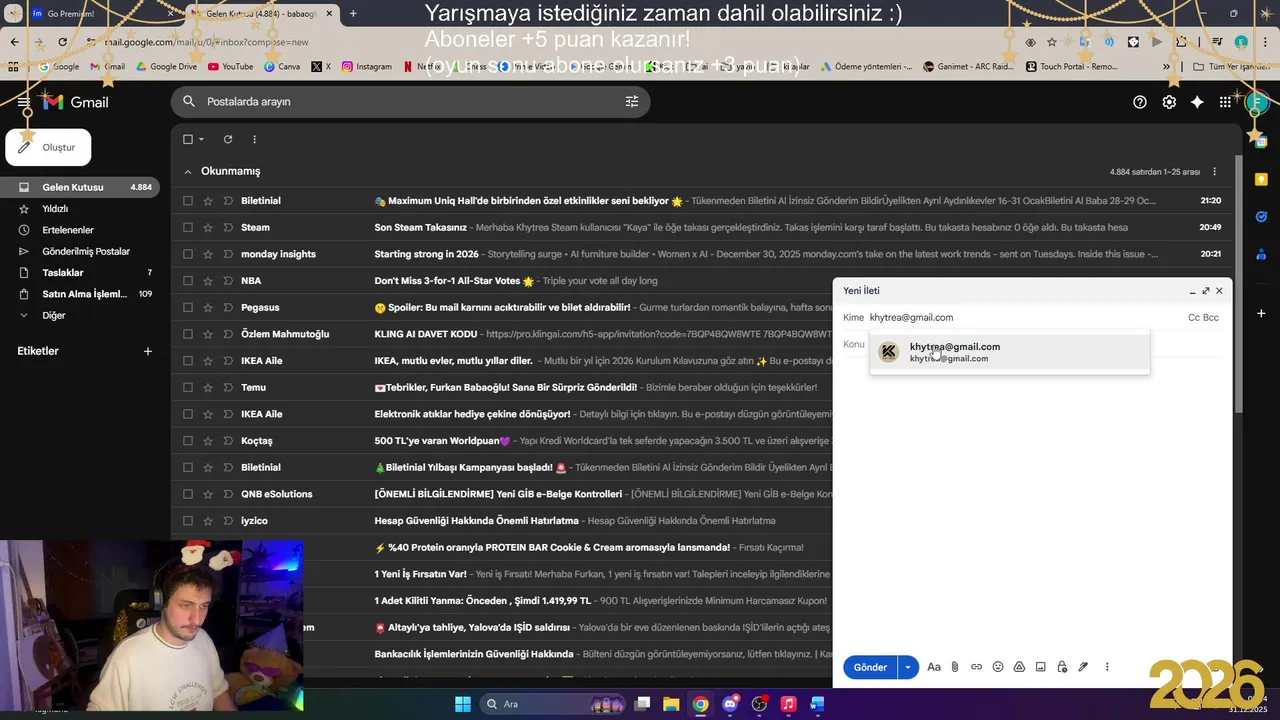Click the Gönder send button
Image resolution: width=1280 pixels, height=720 pixels.
[870, 667]
